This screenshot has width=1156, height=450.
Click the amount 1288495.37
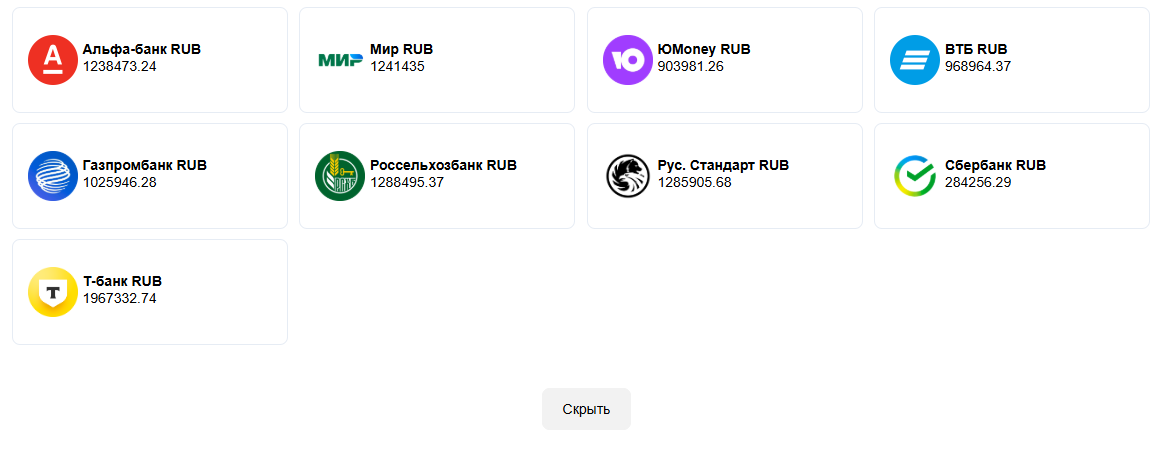407,182
